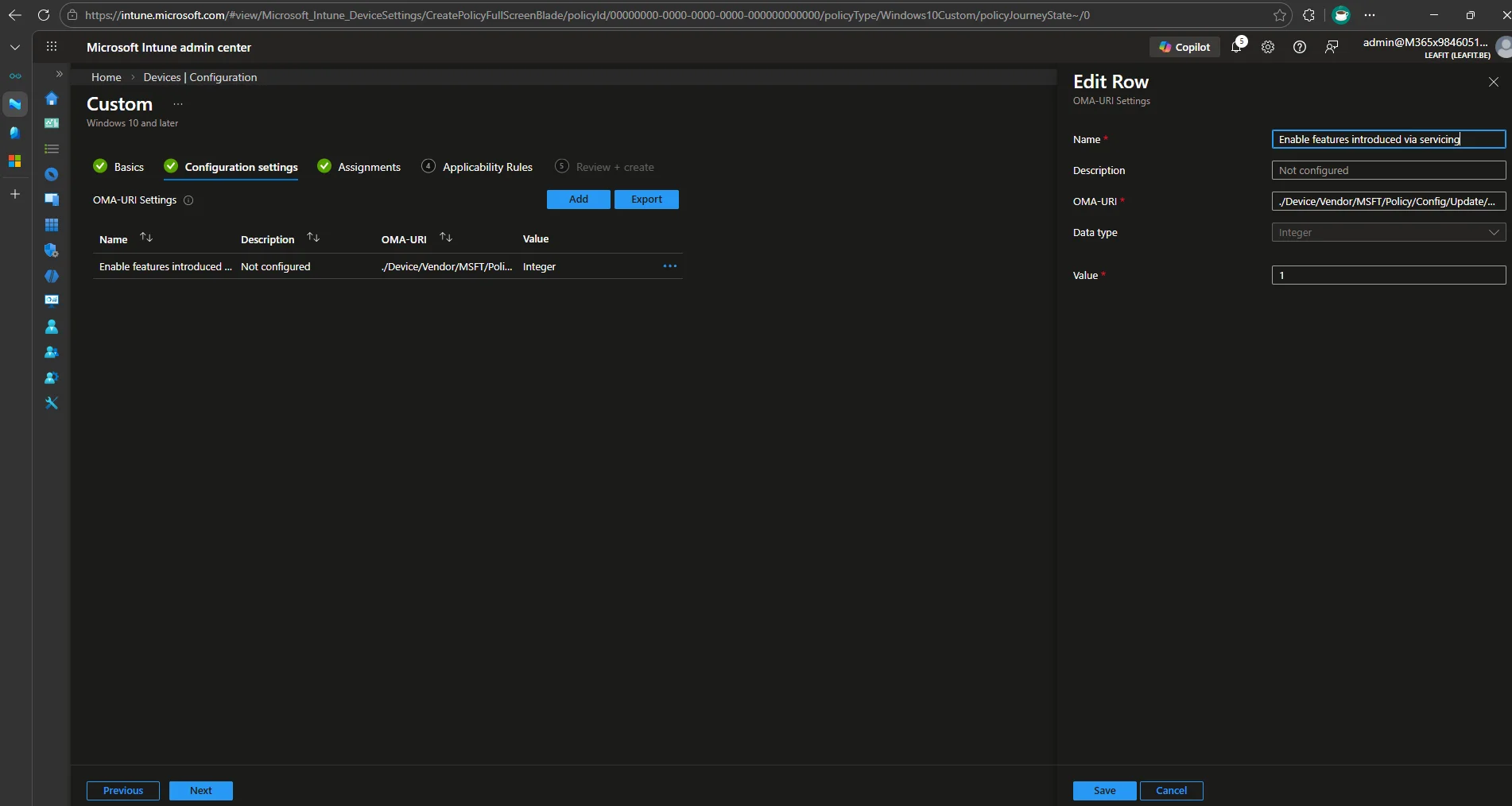1512x806 pixels.
Task: Edit the Value input field
Action: click(1388, 275)
